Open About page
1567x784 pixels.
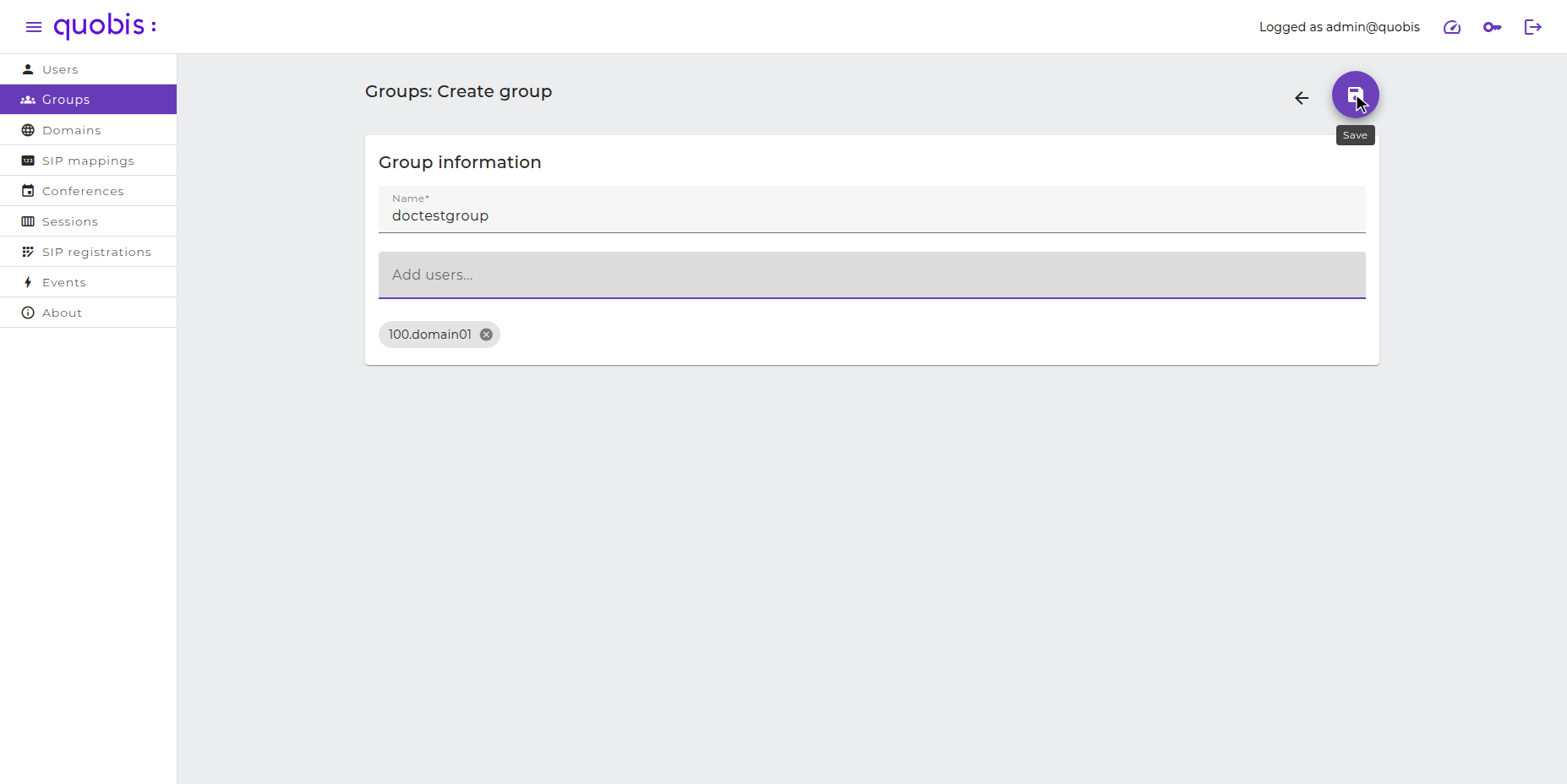coord(89,313)
